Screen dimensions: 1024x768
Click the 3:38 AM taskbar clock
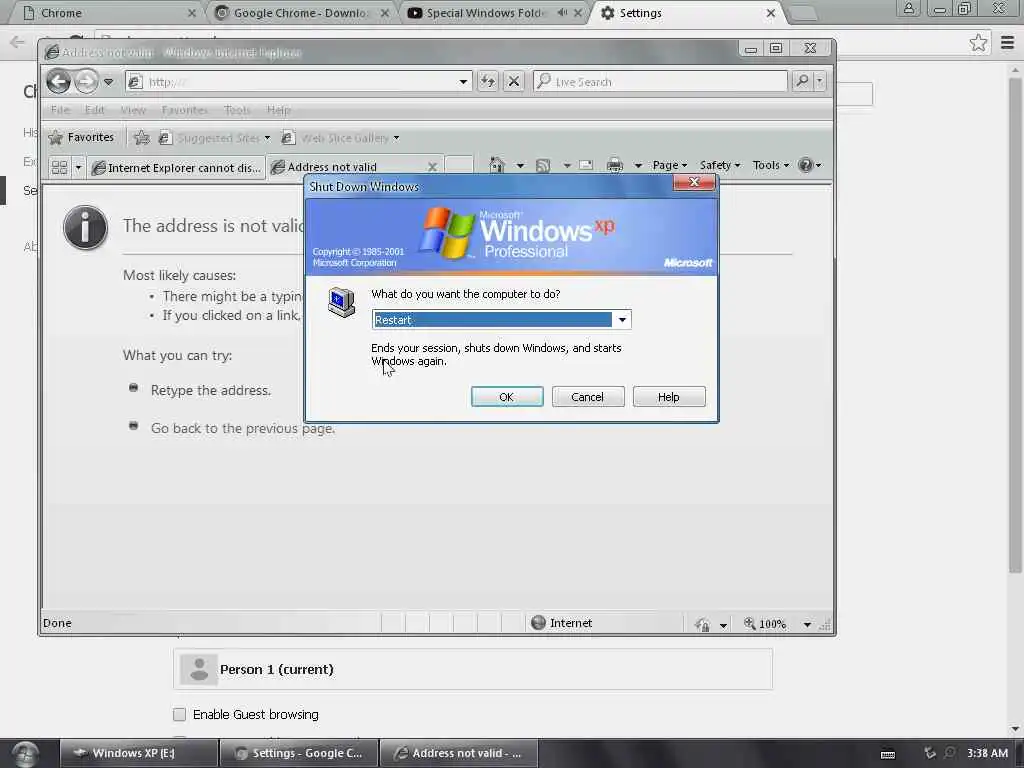point(987,753)
